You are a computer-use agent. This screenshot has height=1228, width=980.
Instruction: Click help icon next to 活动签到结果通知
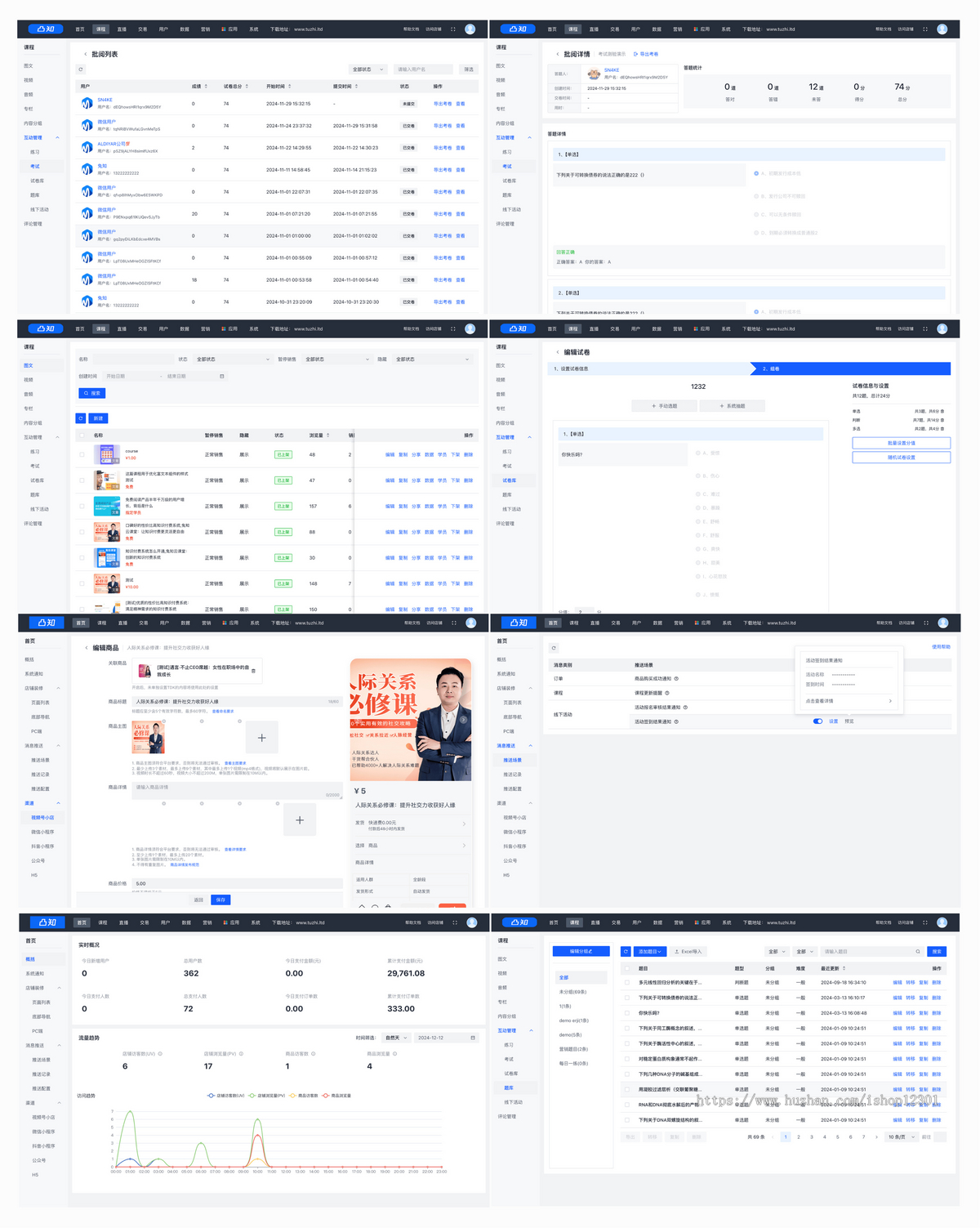(676, 721)
